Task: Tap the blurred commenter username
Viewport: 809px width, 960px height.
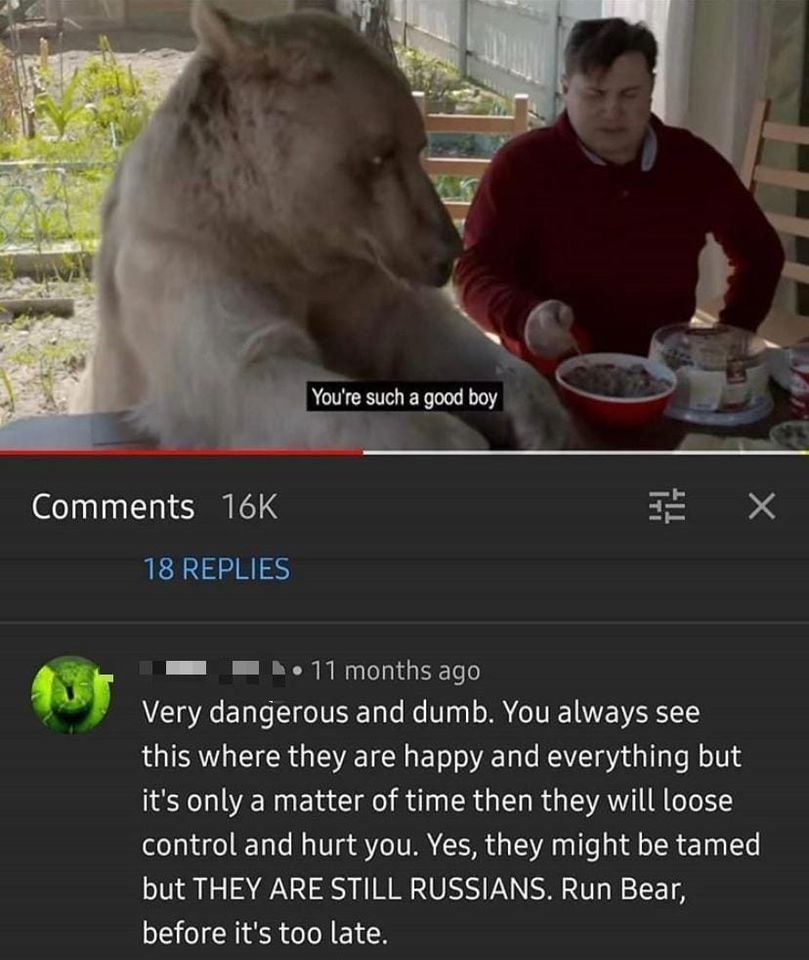Action: (212, 669)
